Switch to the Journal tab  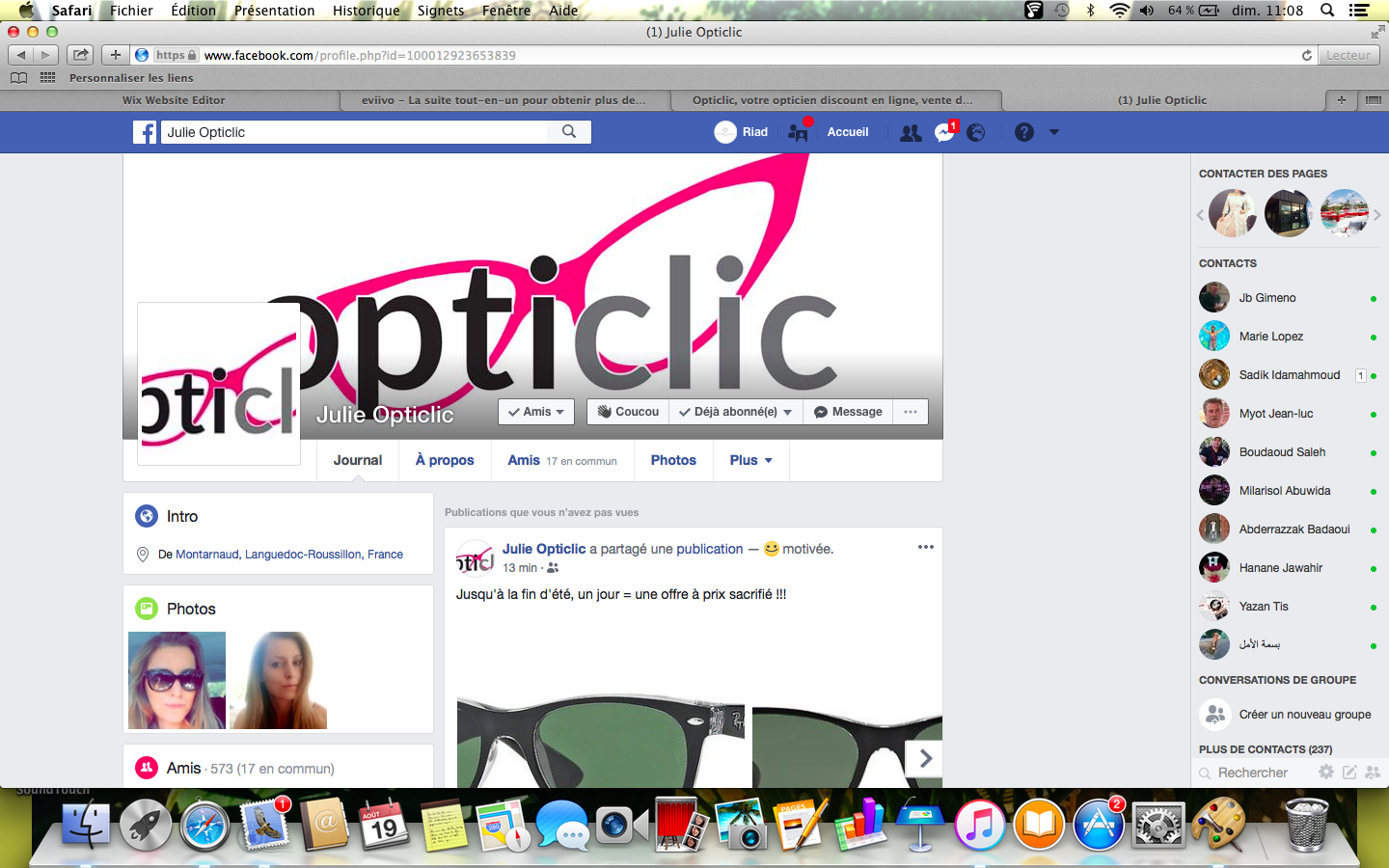[x=358, y=460]
